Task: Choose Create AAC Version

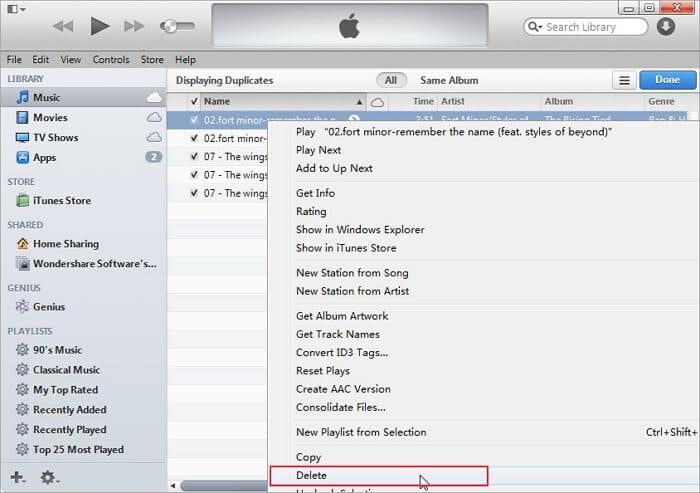Action: click(x=484, y=389)
